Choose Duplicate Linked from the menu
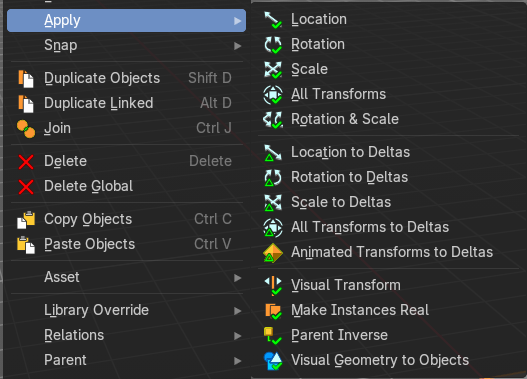527x379 pixels. (126, 103)
